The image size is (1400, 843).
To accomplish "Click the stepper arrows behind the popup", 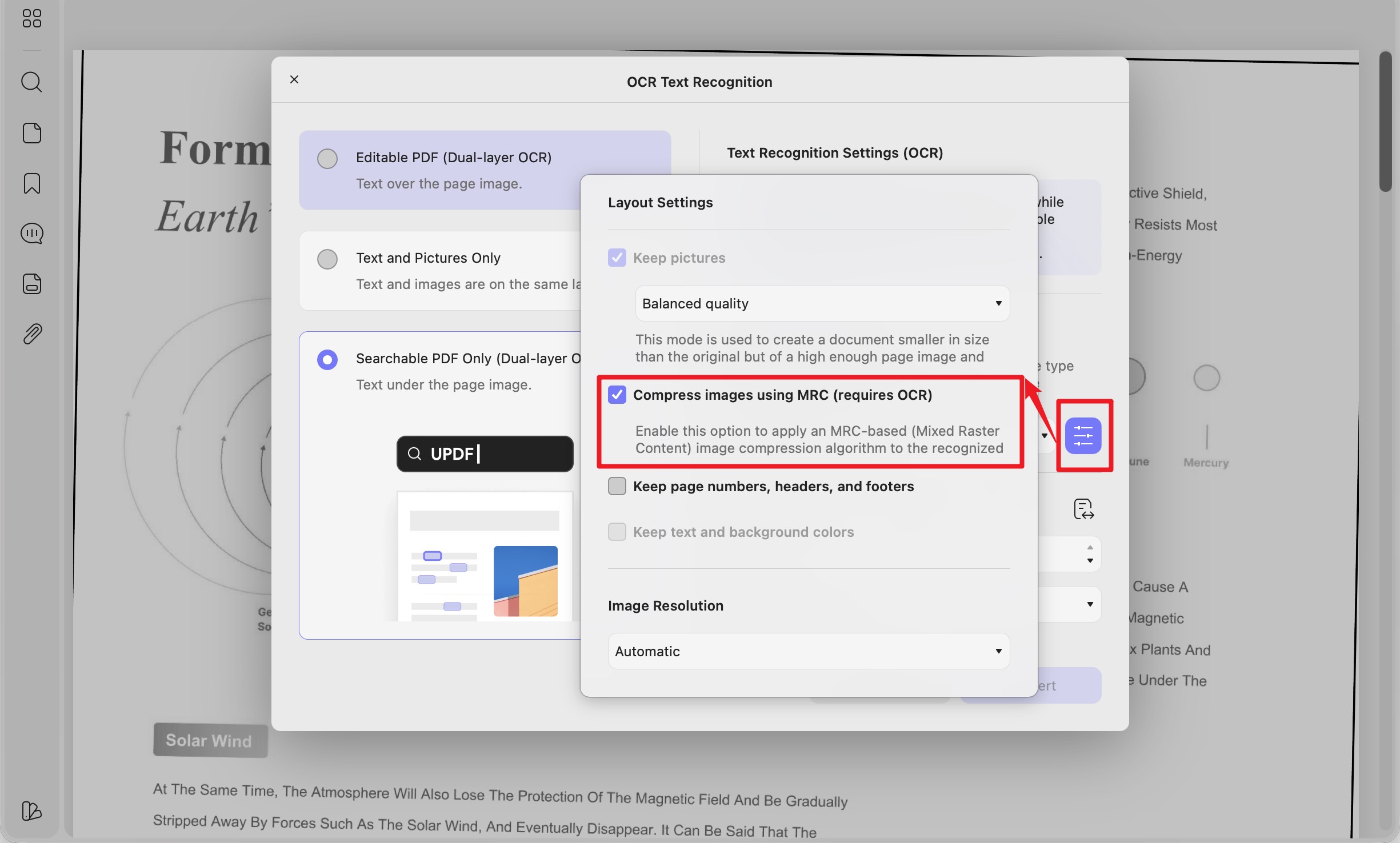I will point(1090,554).
